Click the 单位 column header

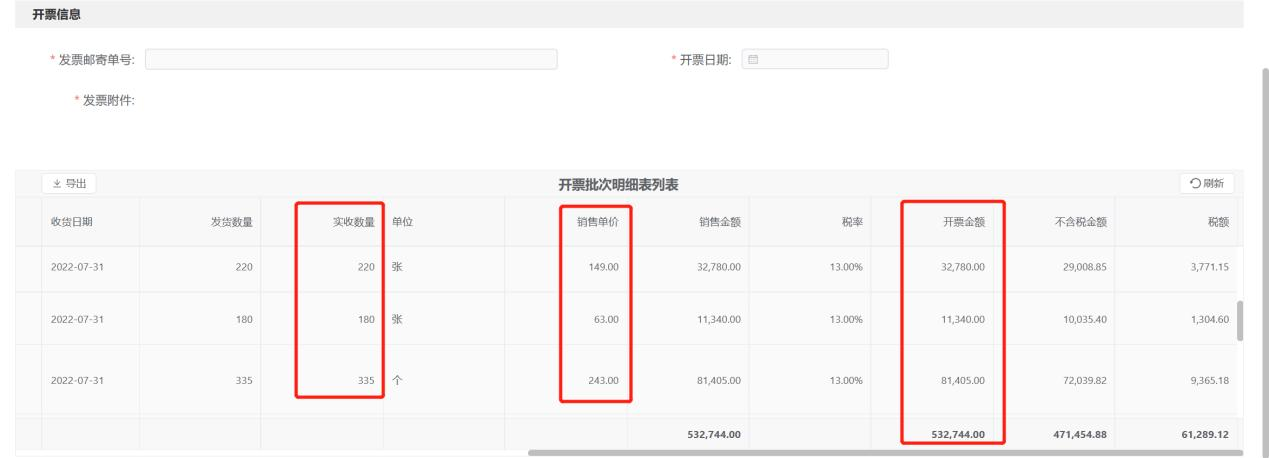coord(400,222)
